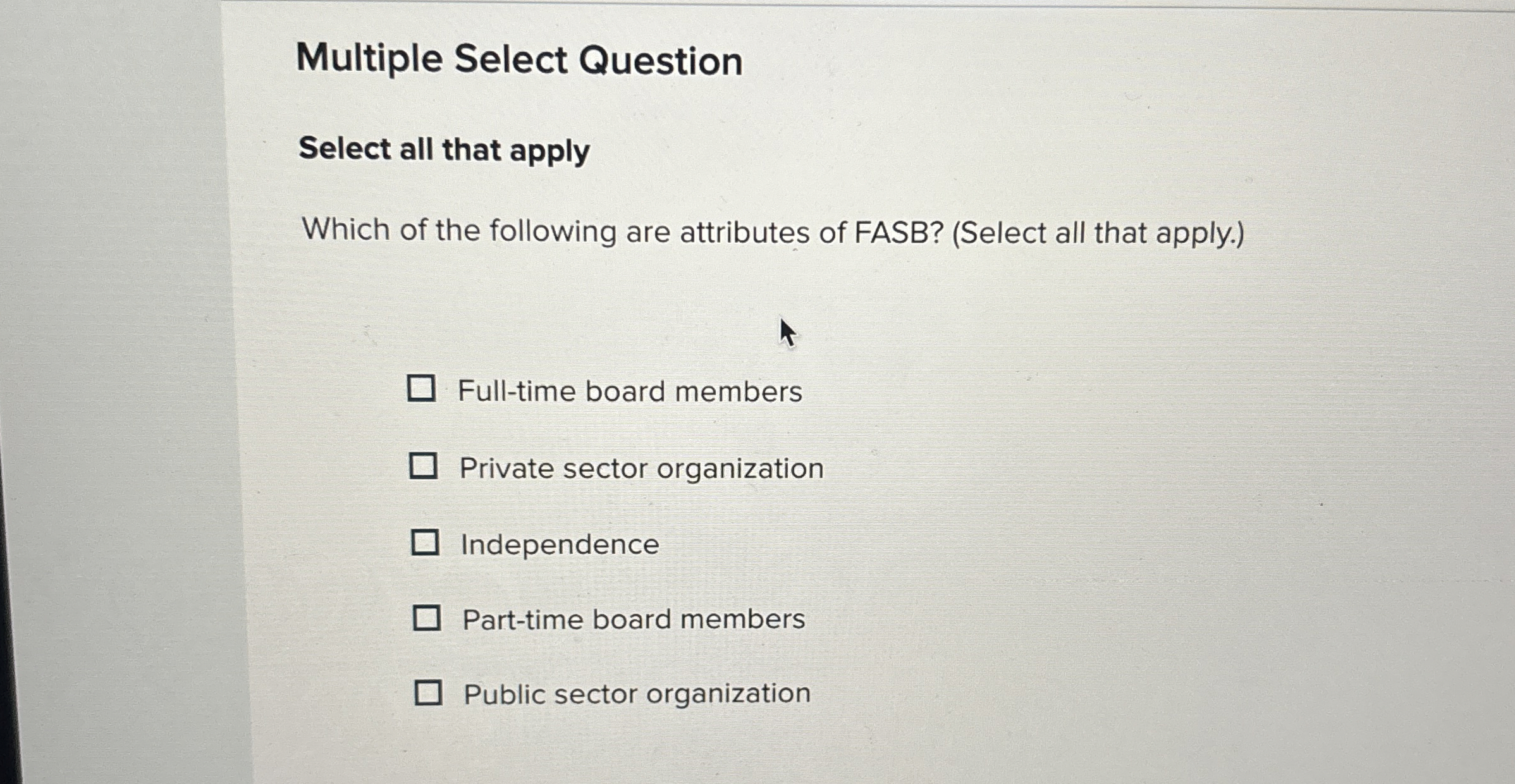
Task: Click the Multiple Select Question heading
Action: (520, 61)
